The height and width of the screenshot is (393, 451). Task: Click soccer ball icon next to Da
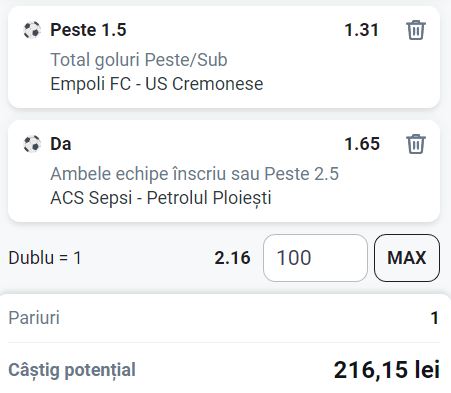coord(32,144)
